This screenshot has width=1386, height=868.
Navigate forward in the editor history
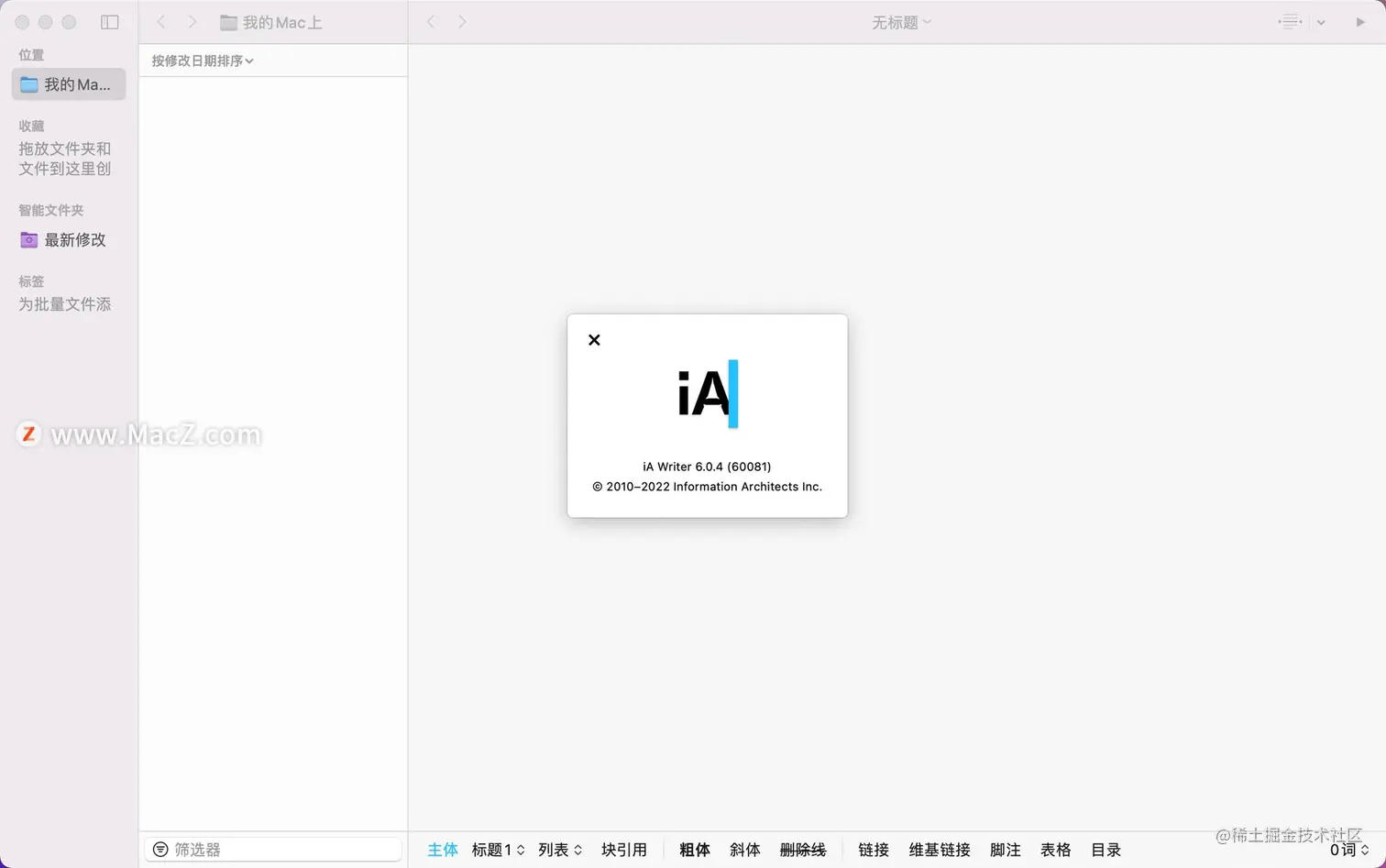tap(462, 22)
